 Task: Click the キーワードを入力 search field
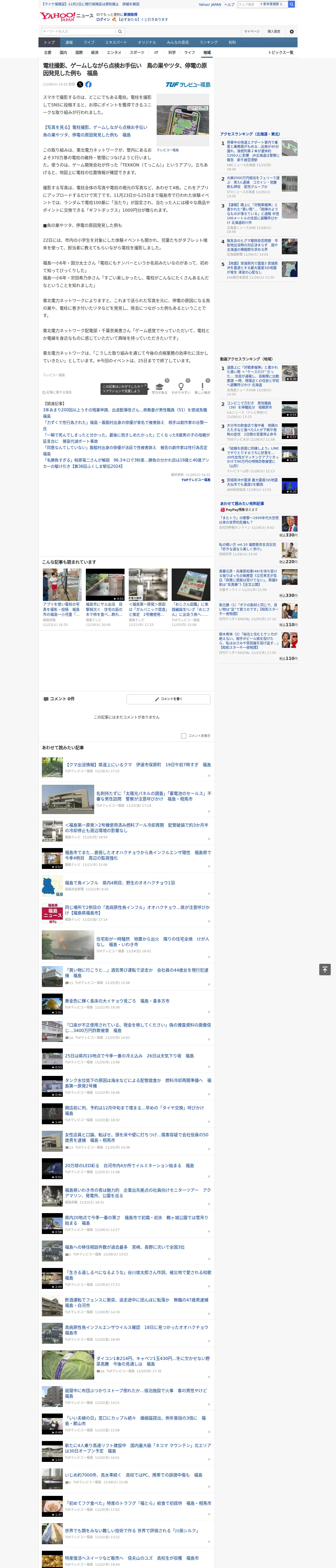79,32
